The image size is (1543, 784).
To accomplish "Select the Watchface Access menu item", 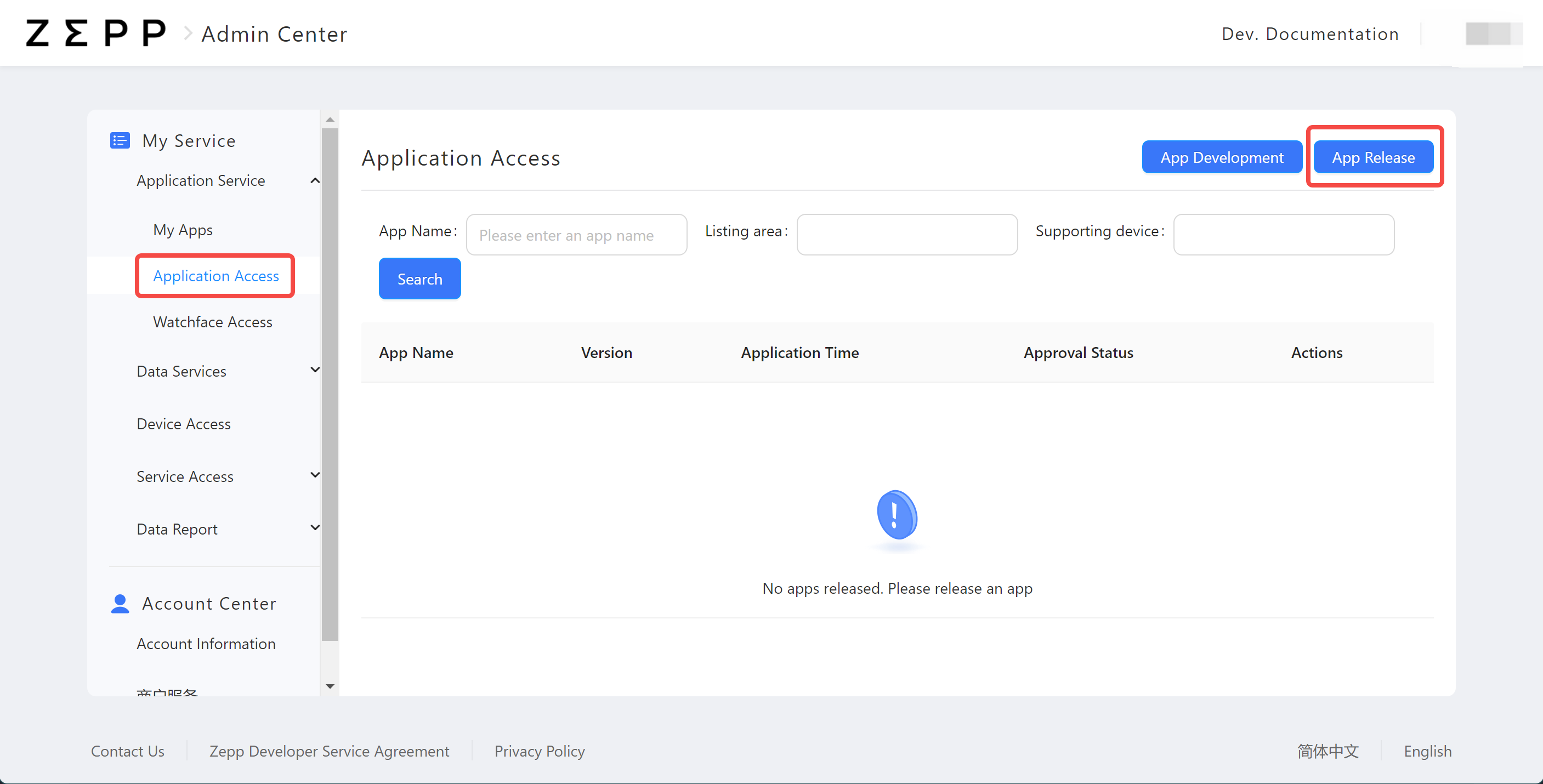I will click(213, 322).
